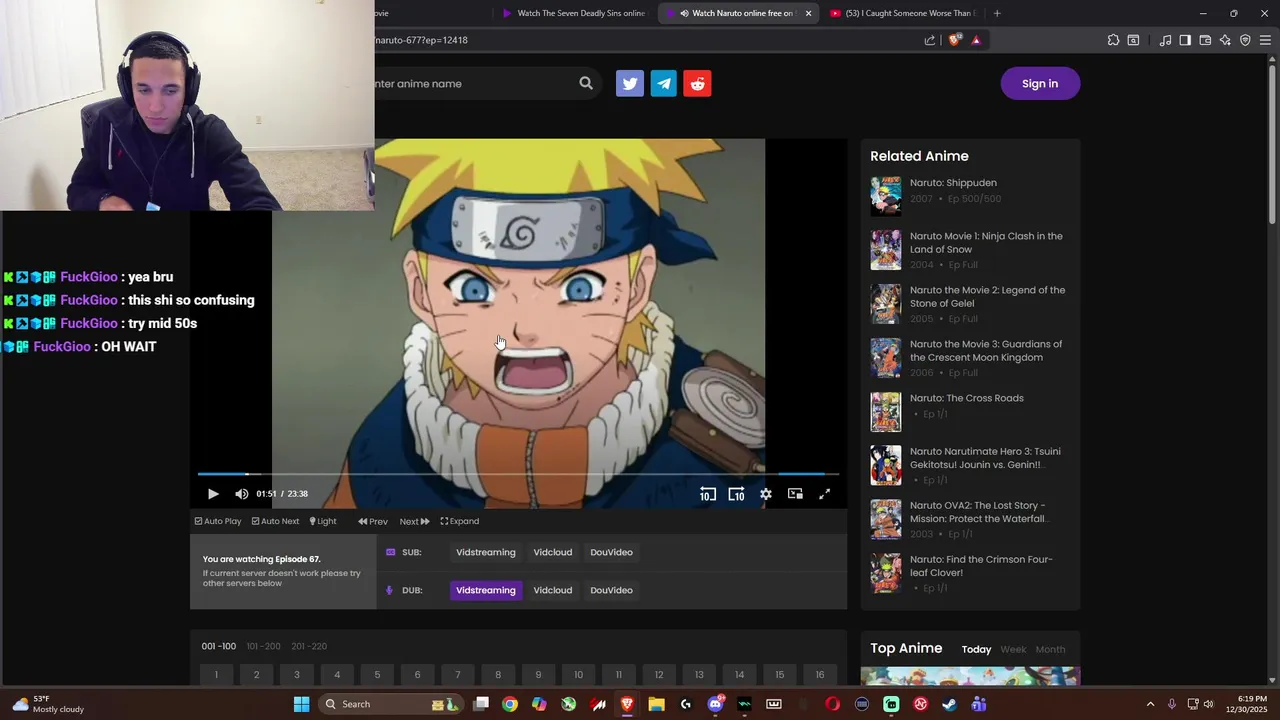Rewind the video 10 seconds
The width and height of the screenshot is (1280, 720).
(x=707, y=494)
